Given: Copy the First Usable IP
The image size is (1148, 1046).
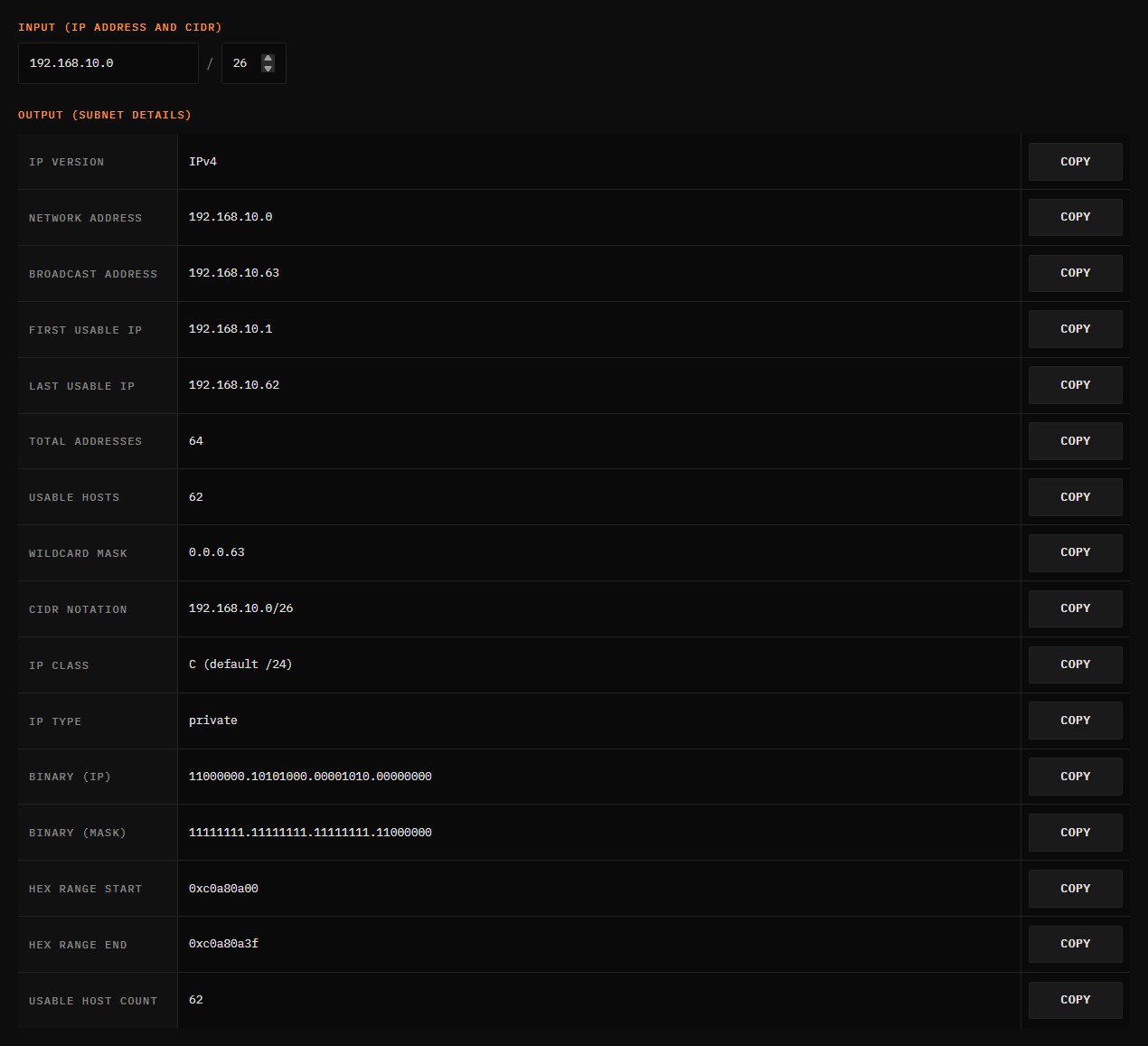Looking at the screenshot, I should (1075, 329).
